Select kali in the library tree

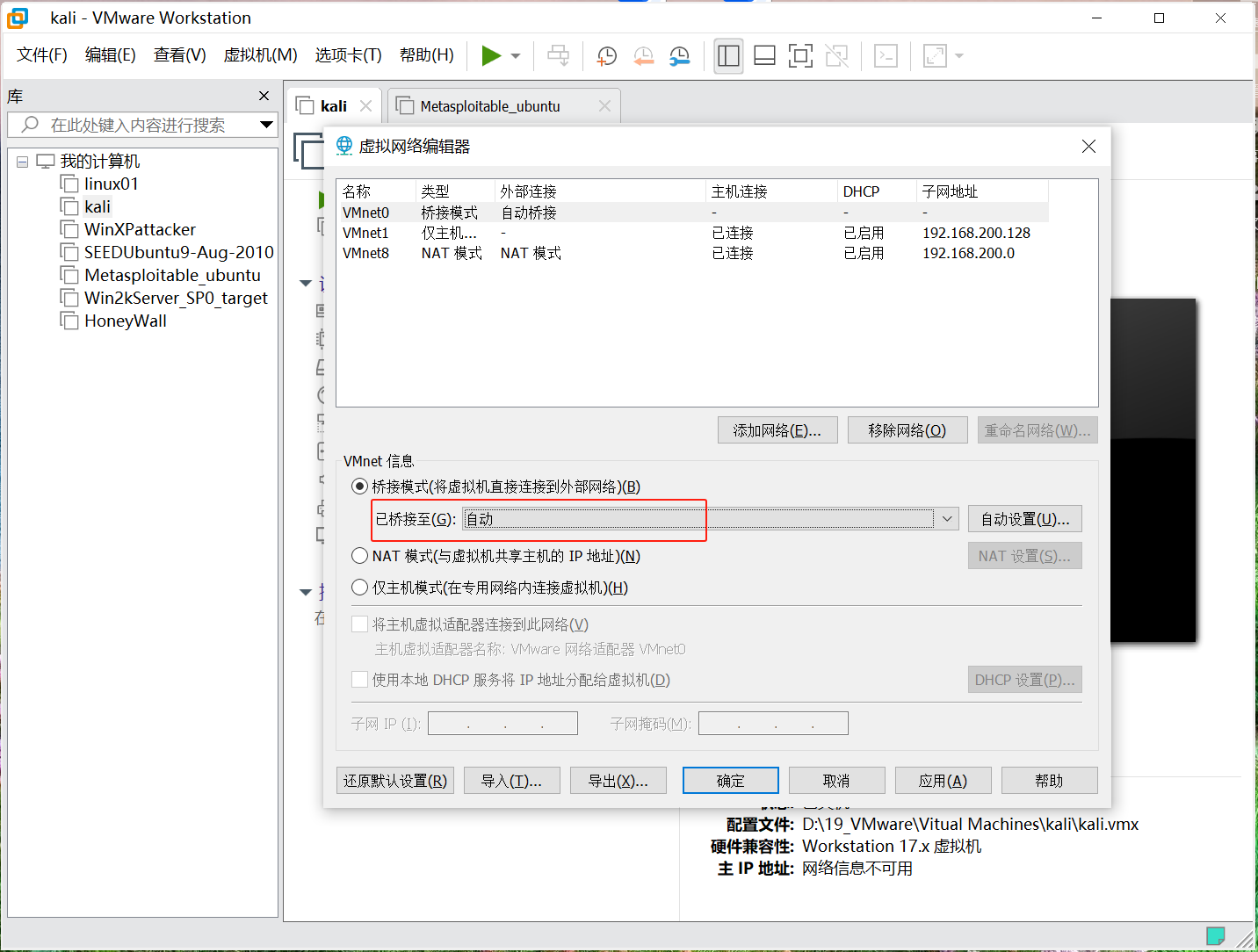click(98, 206)
